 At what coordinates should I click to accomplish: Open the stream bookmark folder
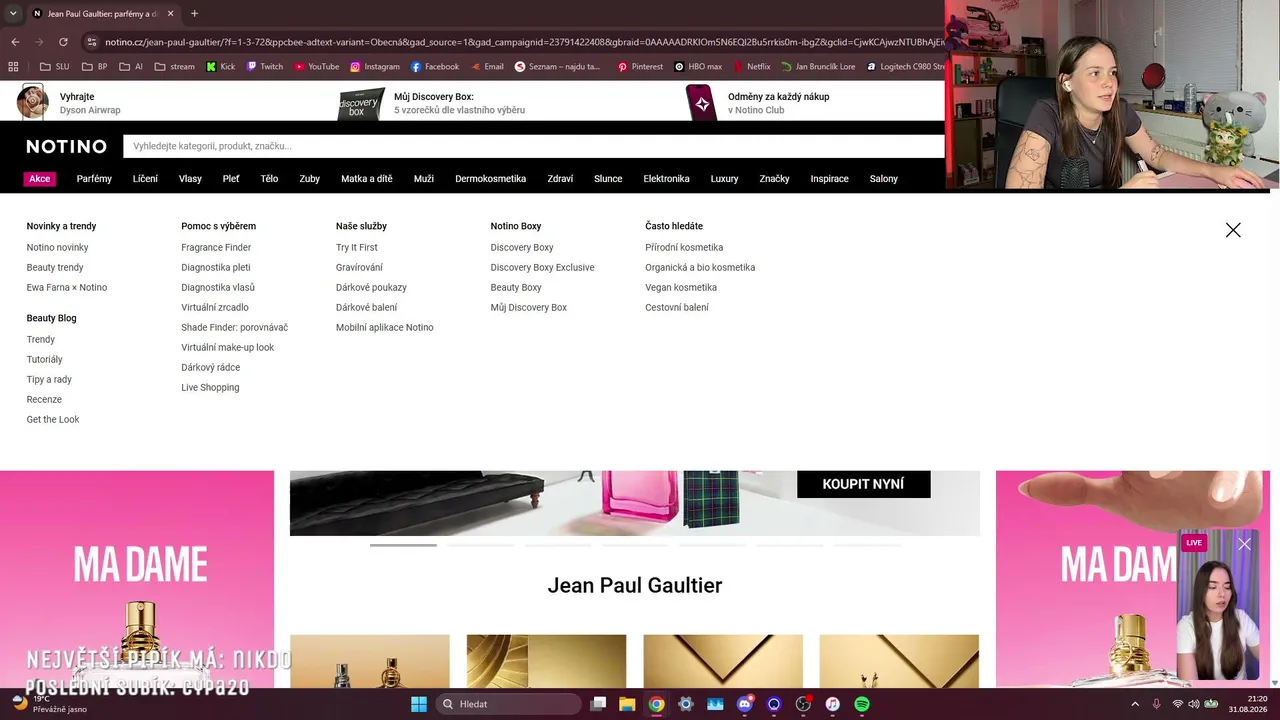pyautogui.click(x=175, y=67)
